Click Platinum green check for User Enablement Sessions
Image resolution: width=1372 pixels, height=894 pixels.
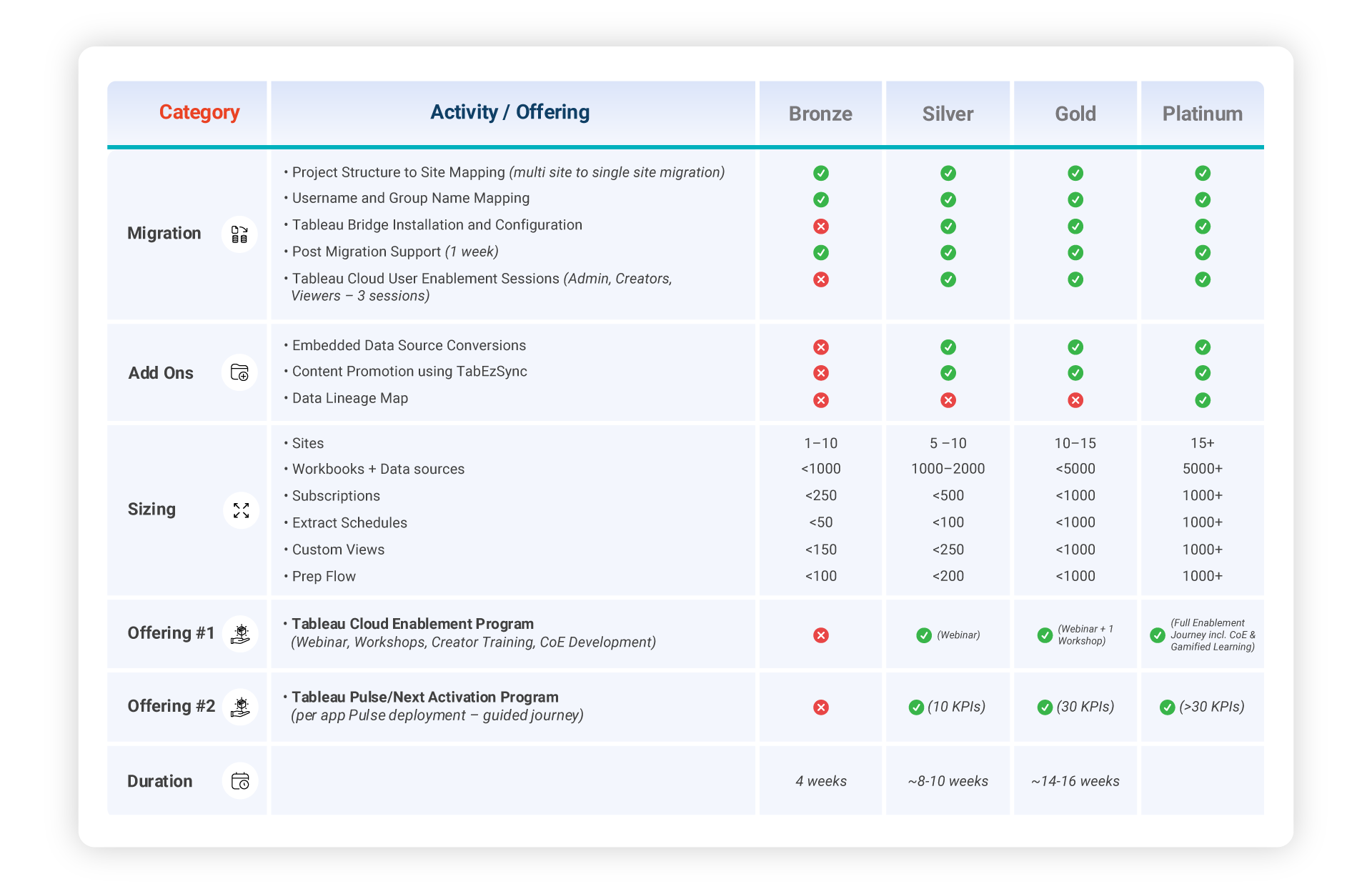(1203, 279)
